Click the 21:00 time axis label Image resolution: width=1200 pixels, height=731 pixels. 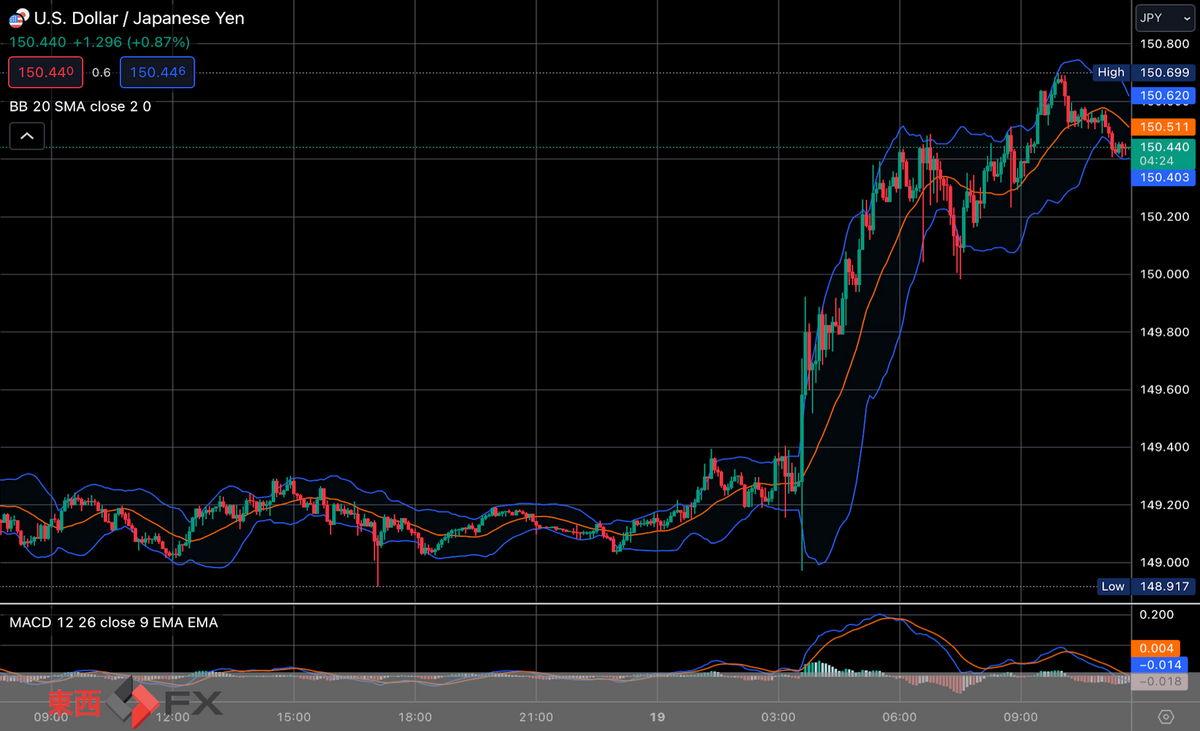[x=536, y=717]
